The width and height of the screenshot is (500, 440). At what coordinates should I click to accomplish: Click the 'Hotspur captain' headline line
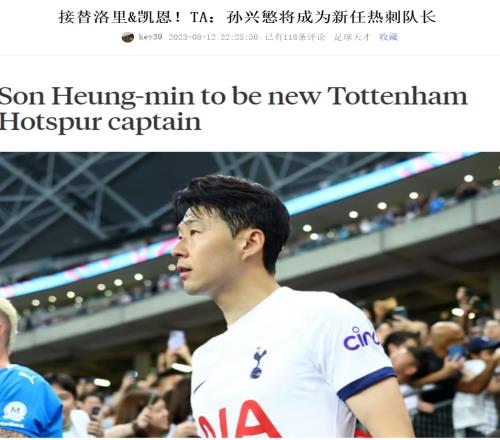pos(100,122)
